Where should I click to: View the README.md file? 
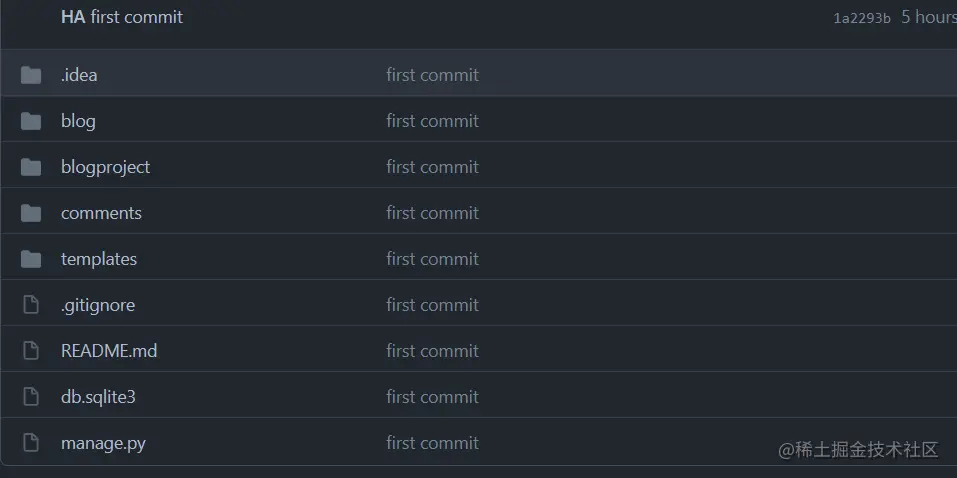(x=108, y=351)
